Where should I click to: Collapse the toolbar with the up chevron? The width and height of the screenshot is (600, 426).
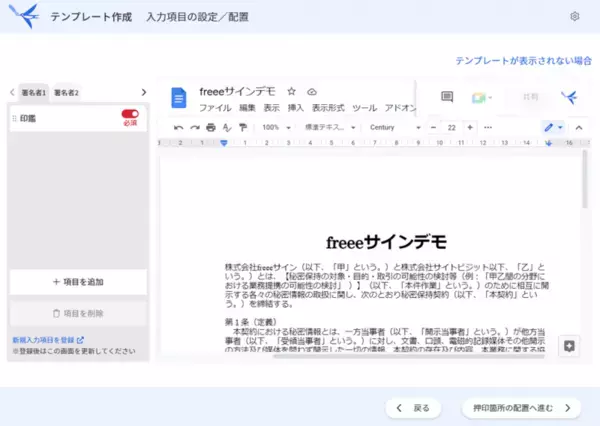576,128
